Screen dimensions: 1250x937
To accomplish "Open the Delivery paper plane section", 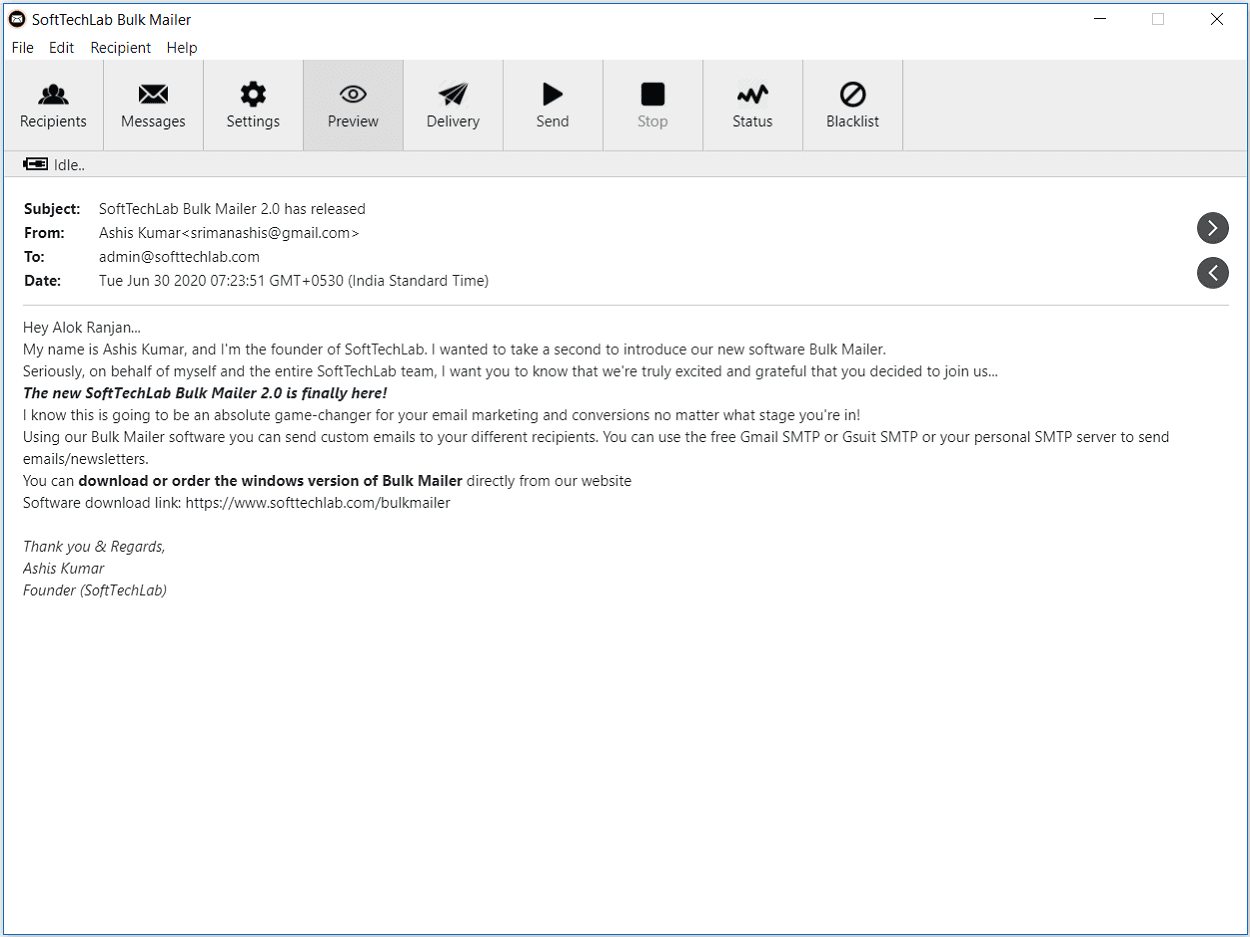I will coord(453,105).
